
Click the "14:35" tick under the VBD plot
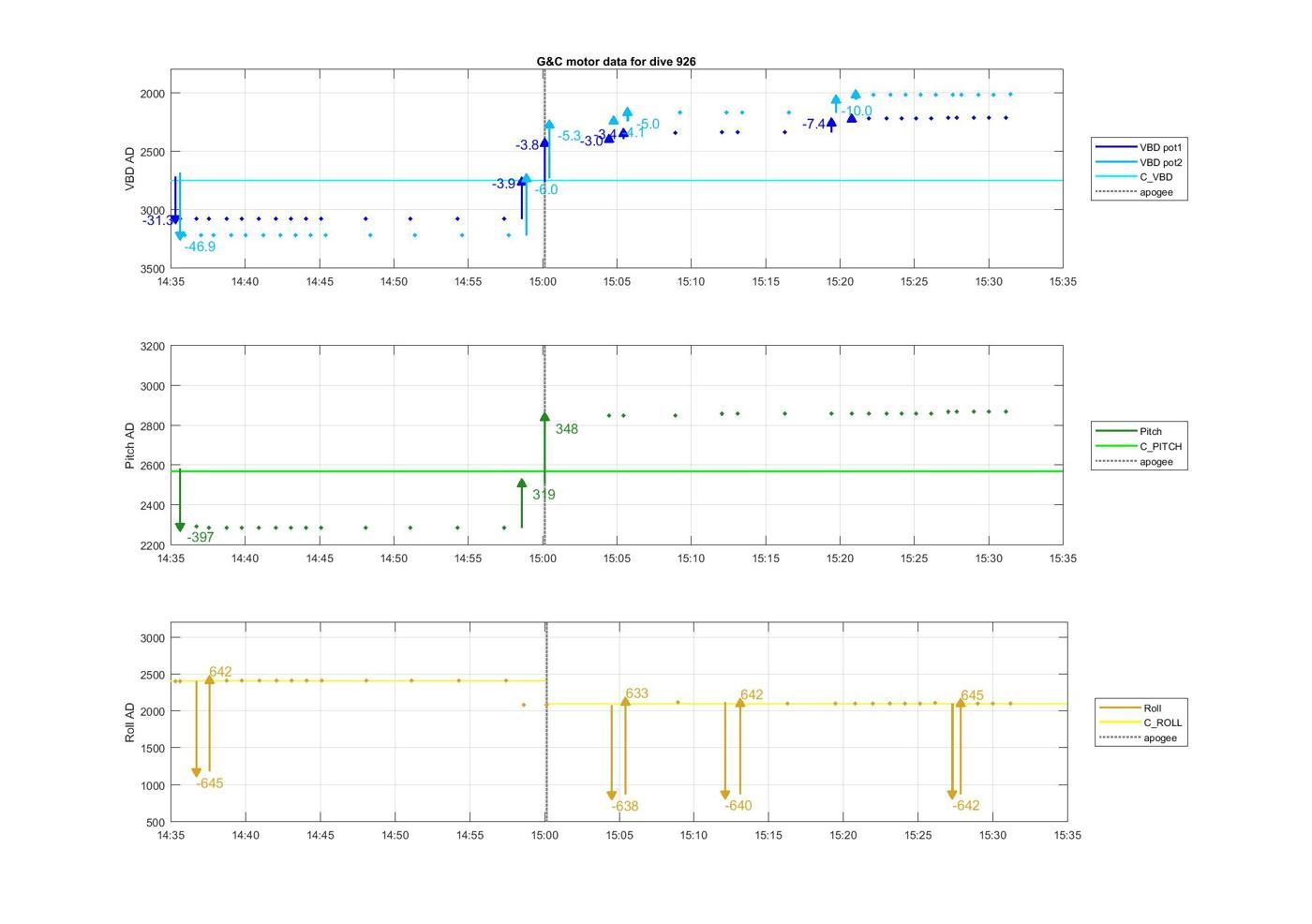171,281
